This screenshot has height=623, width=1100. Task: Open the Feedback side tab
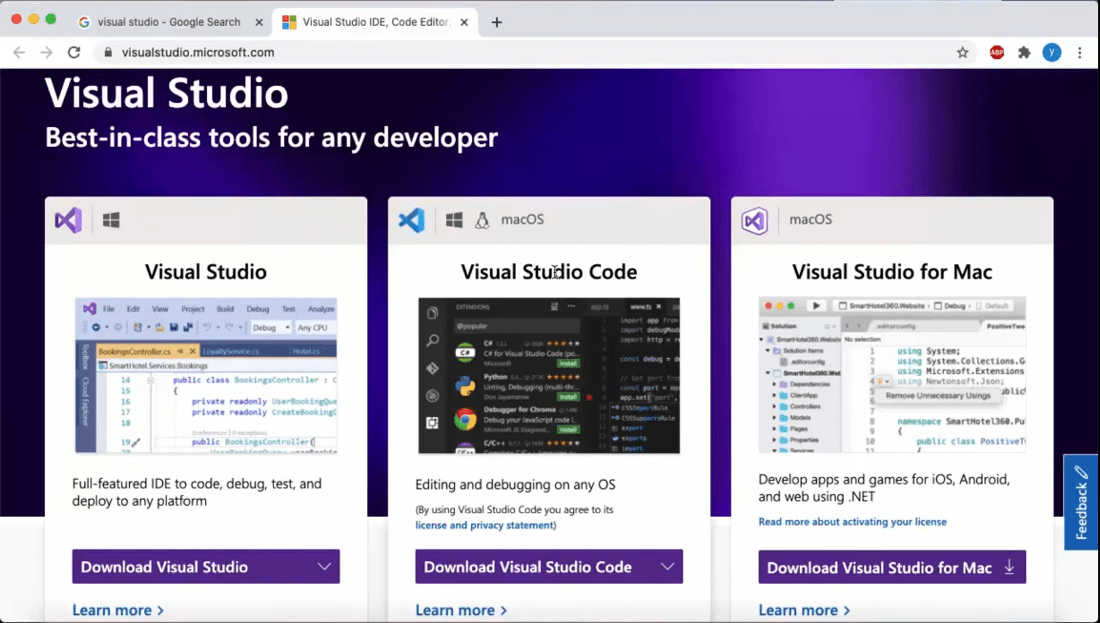point(1081,503)
